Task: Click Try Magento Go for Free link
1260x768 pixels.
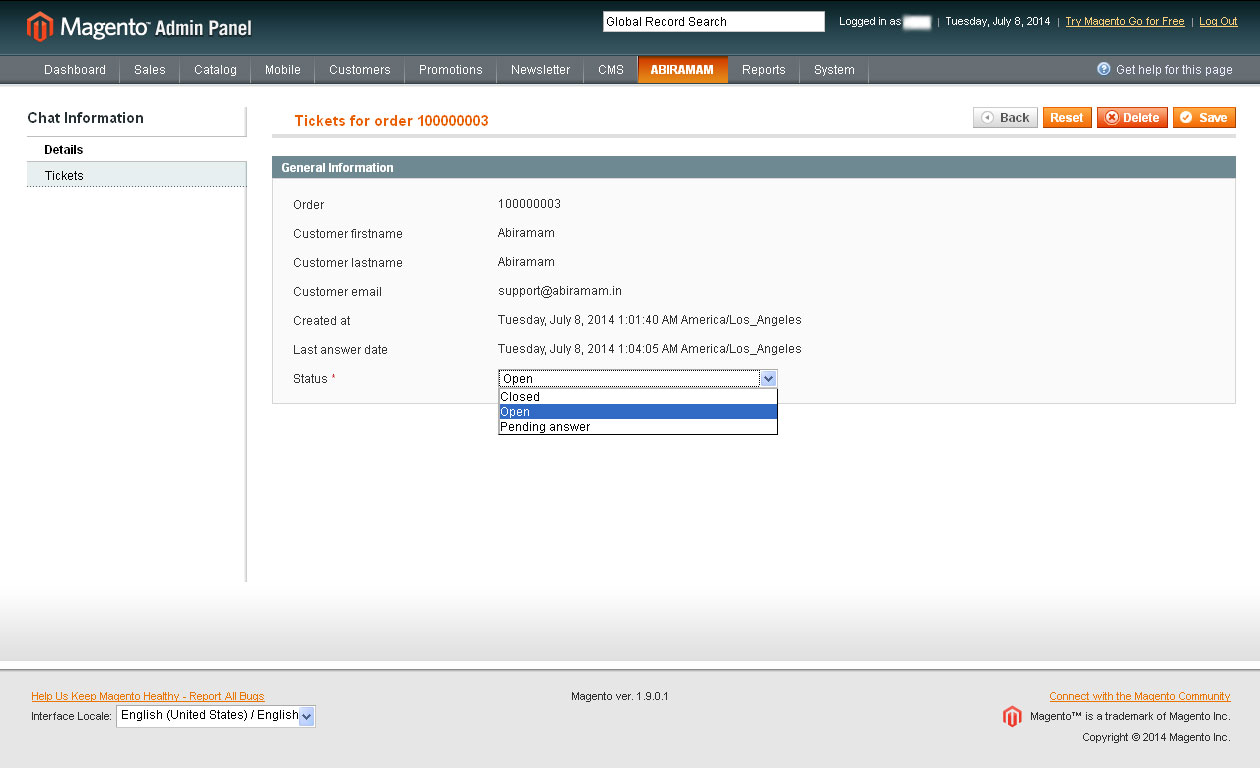Action: 1125,21
